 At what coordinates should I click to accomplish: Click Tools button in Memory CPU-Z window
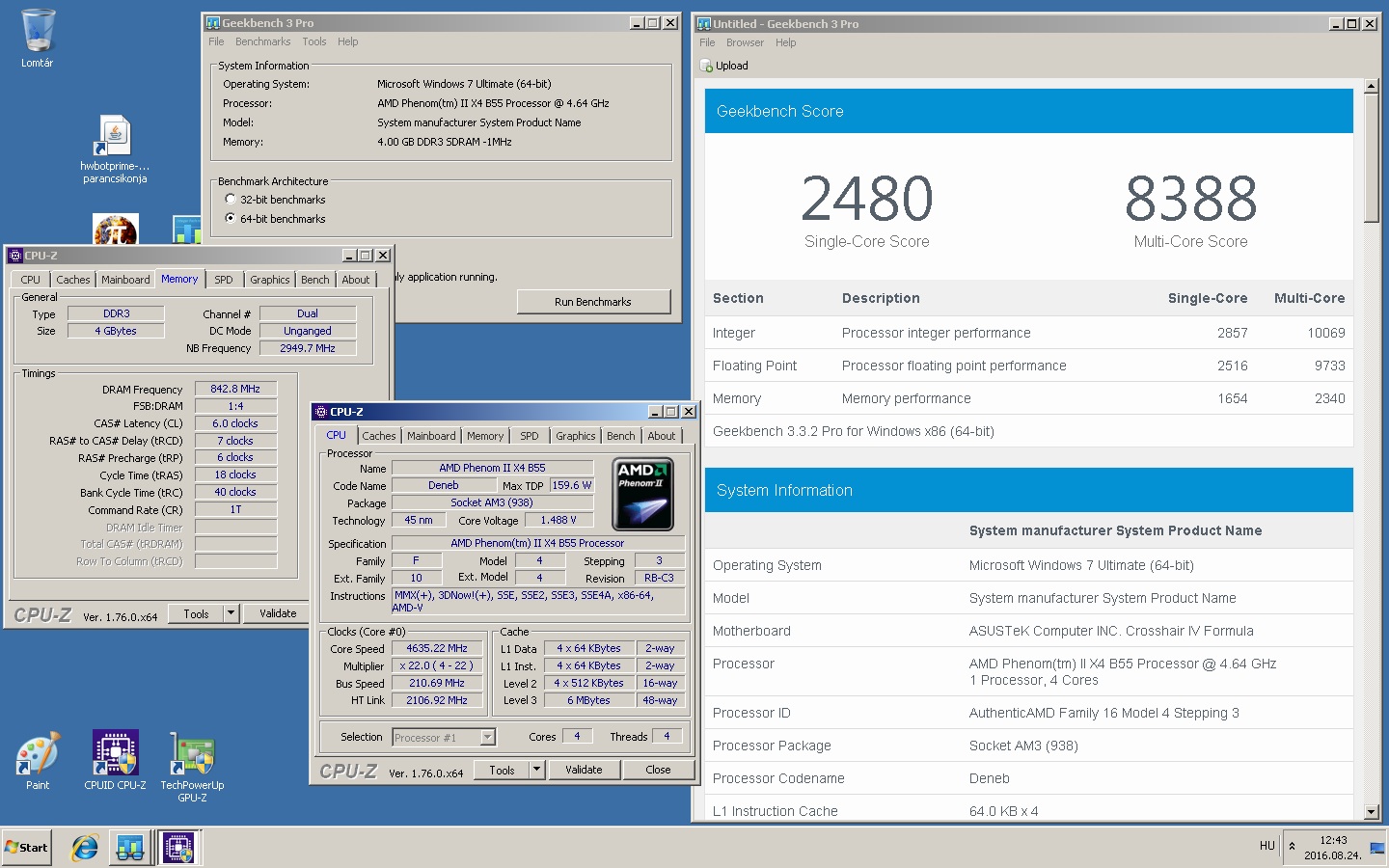(x=196, y=613)
